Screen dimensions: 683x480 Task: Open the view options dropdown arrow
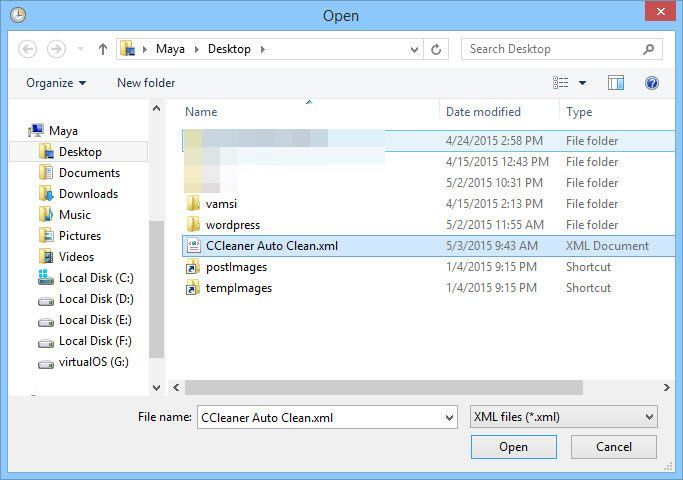[583, 83]
